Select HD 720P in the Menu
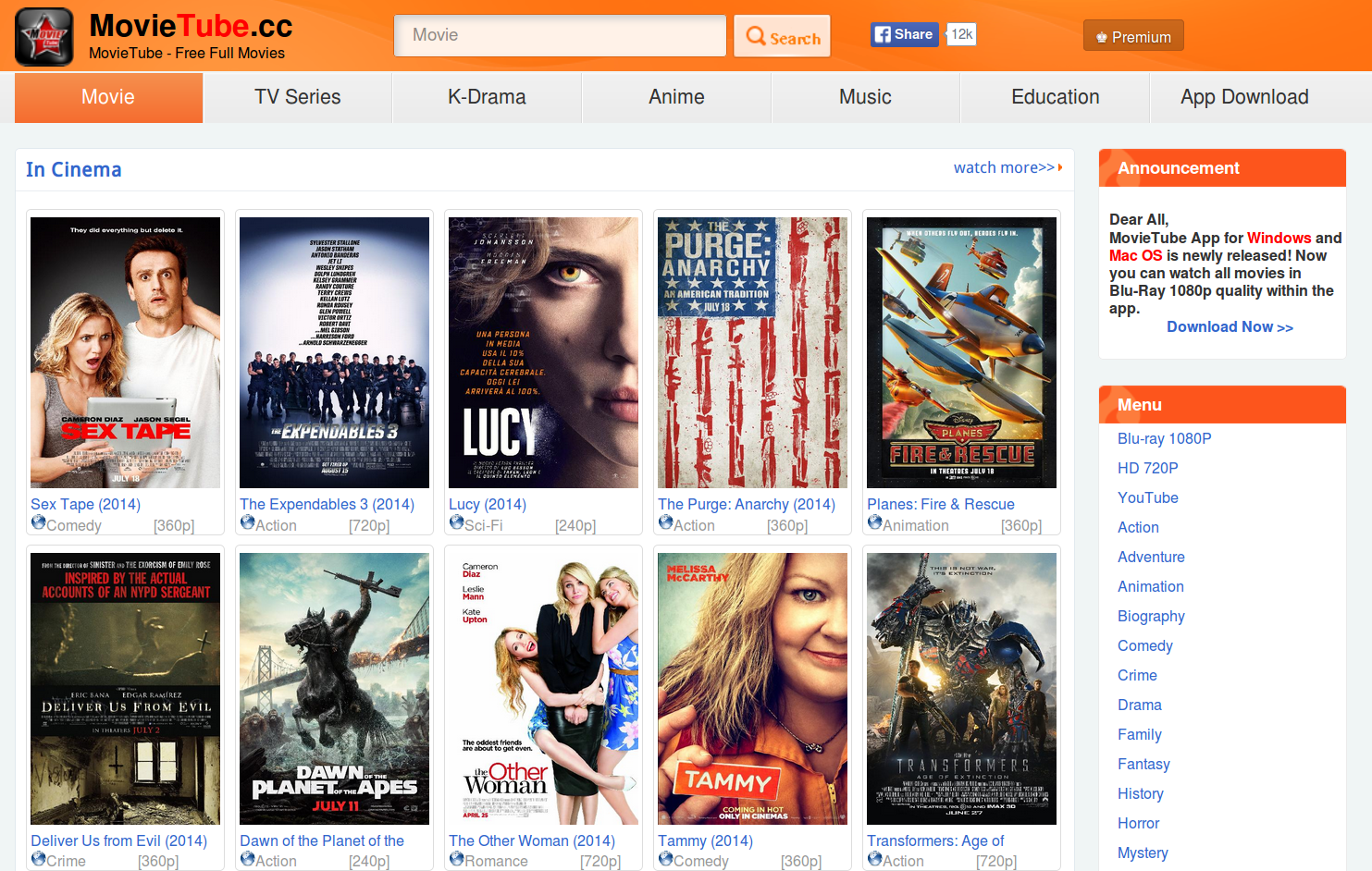 point(1148,468)
